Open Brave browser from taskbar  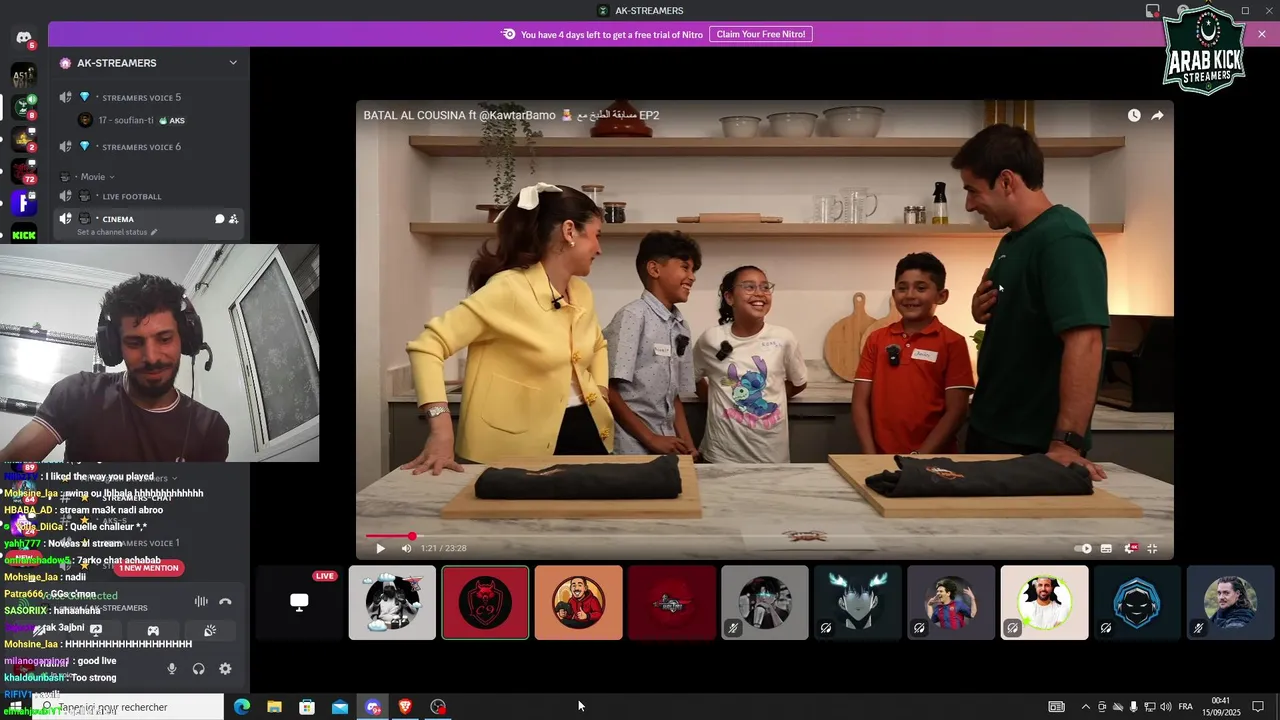(x=405, y=707)
